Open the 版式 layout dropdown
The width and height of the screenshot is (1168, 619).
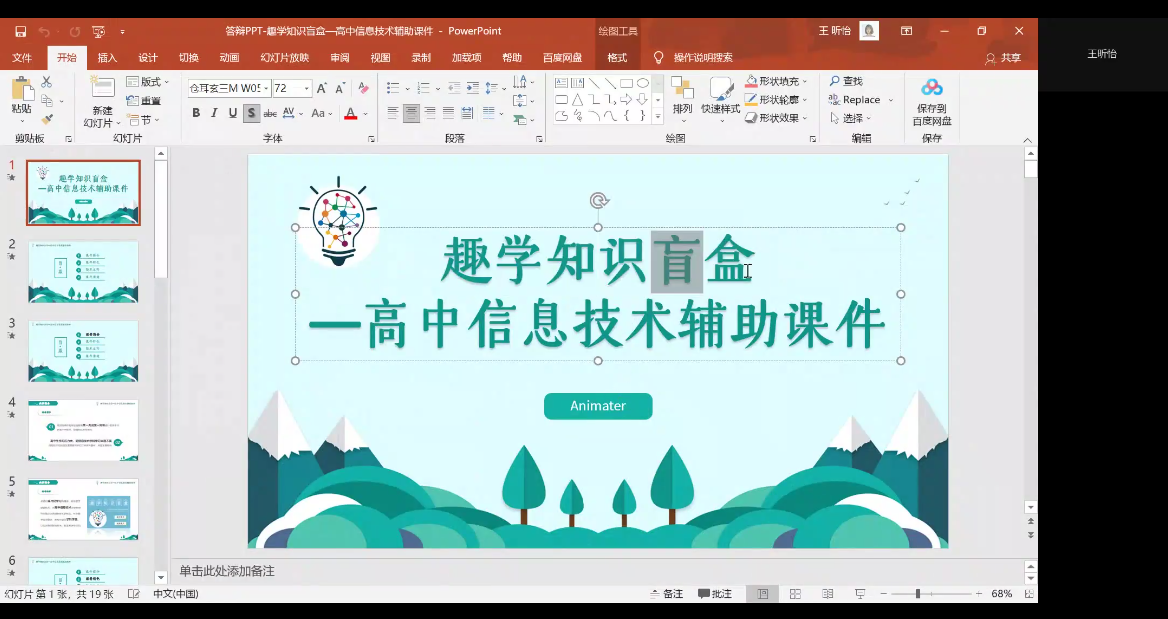point(147,81)
